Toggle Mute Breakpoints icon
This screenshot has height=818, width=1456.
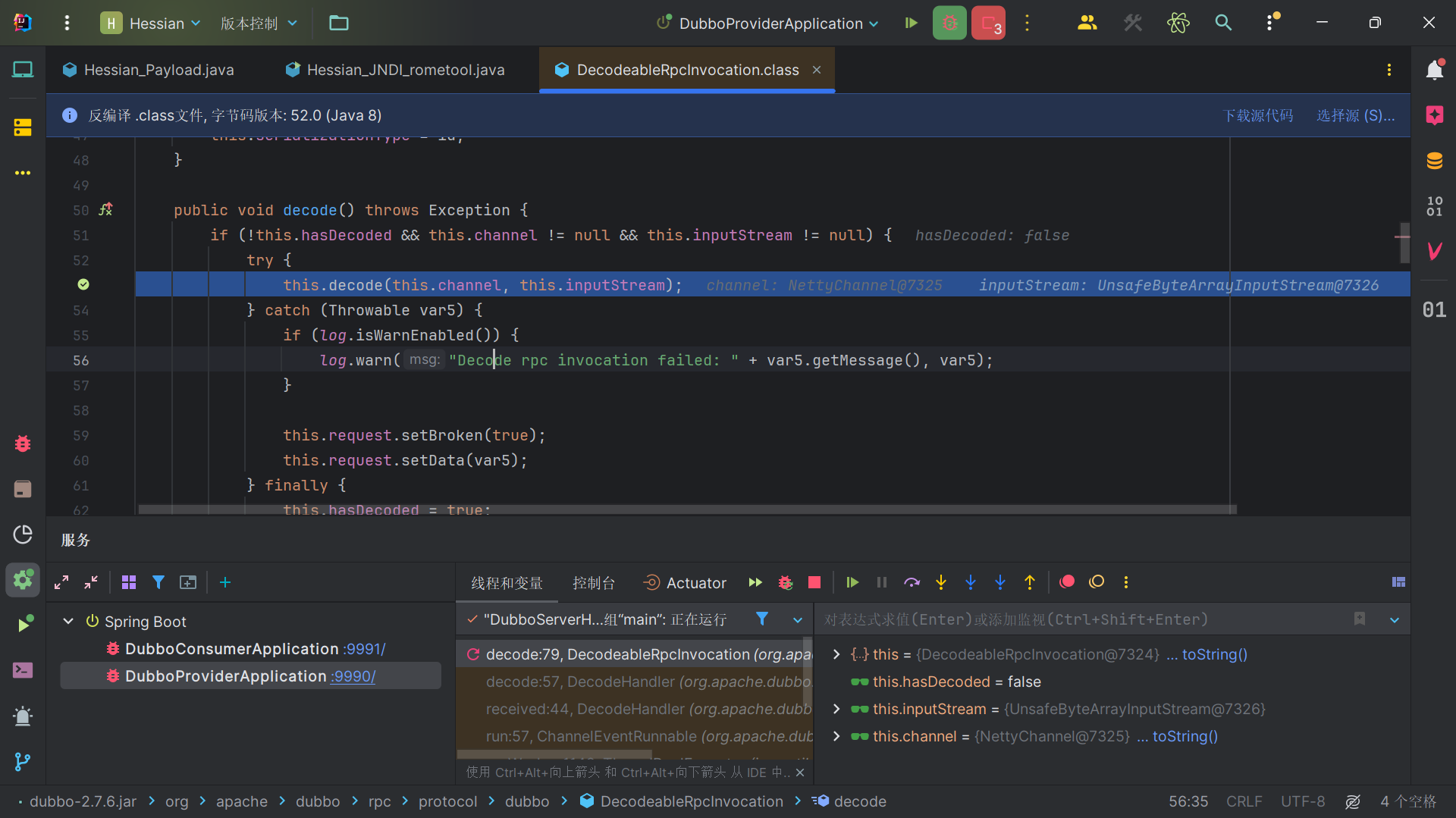click(1097, 582)
